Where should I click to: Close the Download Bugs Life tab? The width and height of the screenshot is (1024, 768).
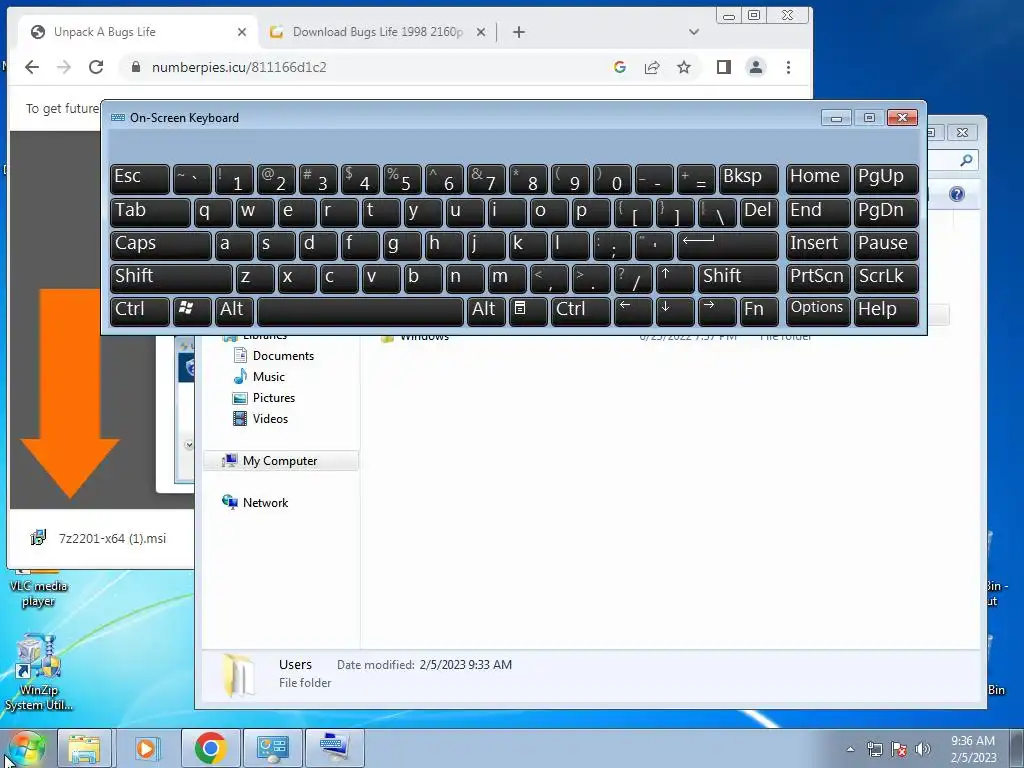481,32
